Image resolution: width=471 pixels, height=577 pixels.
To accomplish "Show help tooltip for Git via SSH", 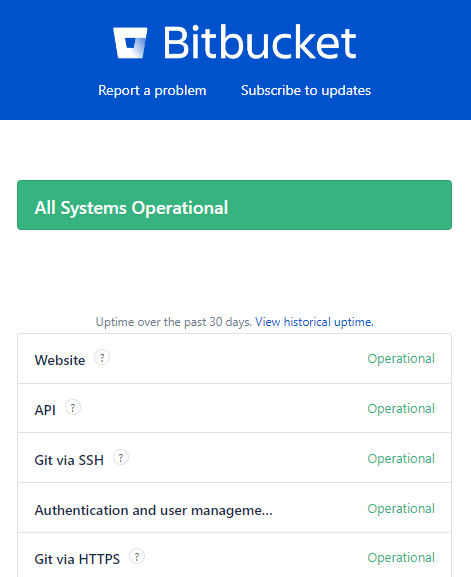I will [x=121, y=457].
